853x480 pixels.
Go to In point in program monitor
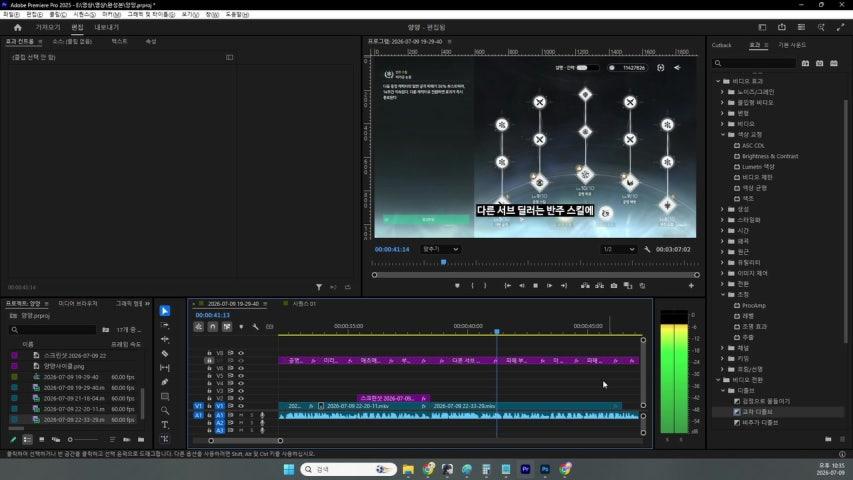508,286
